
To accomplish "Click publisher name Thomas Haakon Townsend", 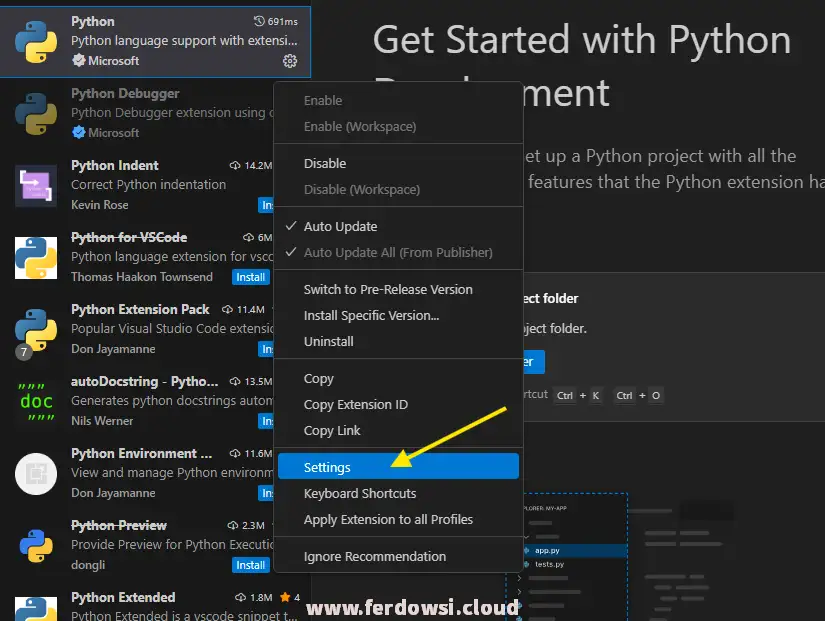I will pos(142,277).
